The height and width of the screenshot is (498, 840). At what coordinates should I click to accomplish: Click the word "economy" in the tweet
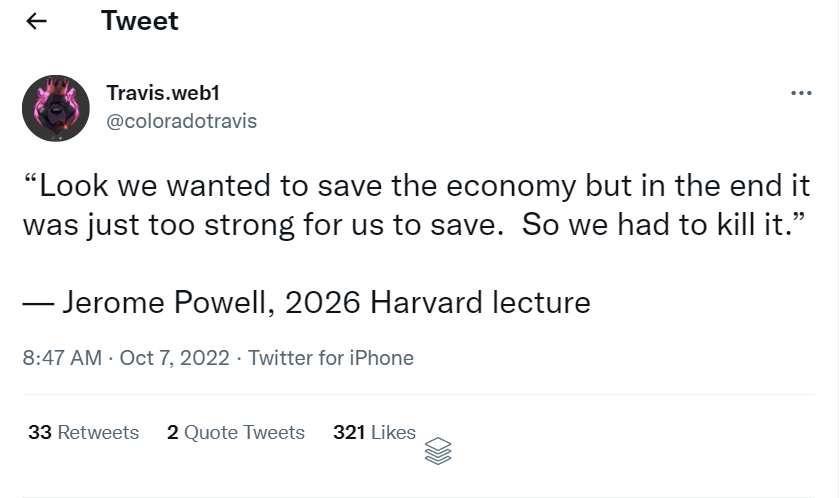[506, 187]
